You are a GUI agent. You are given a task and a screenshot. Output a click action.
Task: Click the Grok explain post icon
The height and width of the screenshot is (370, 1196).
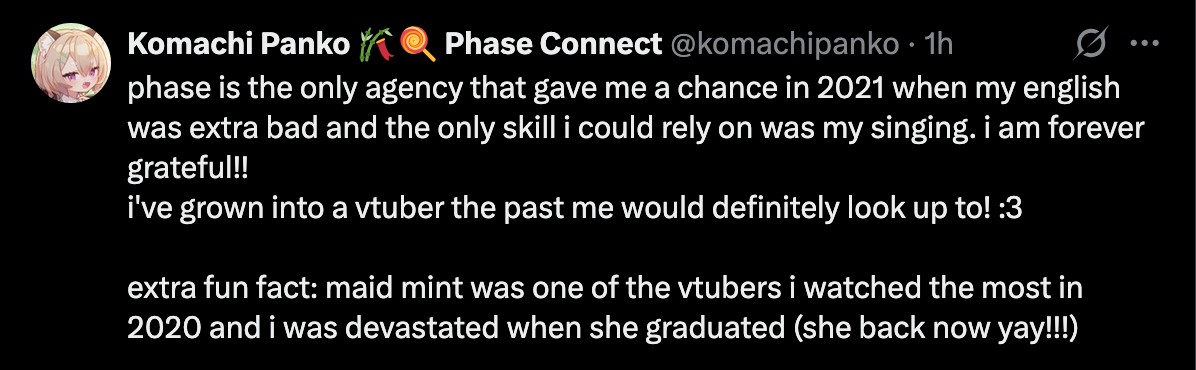[x=1091, y=46]
